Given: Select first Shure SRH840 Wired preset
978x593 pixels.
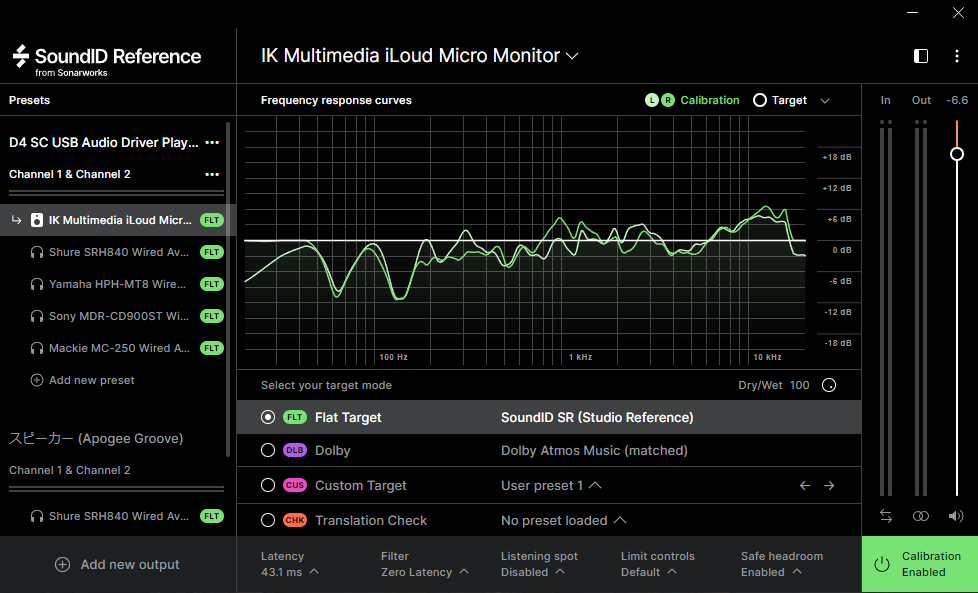Looking at the screenshot, I should (118, 252).
